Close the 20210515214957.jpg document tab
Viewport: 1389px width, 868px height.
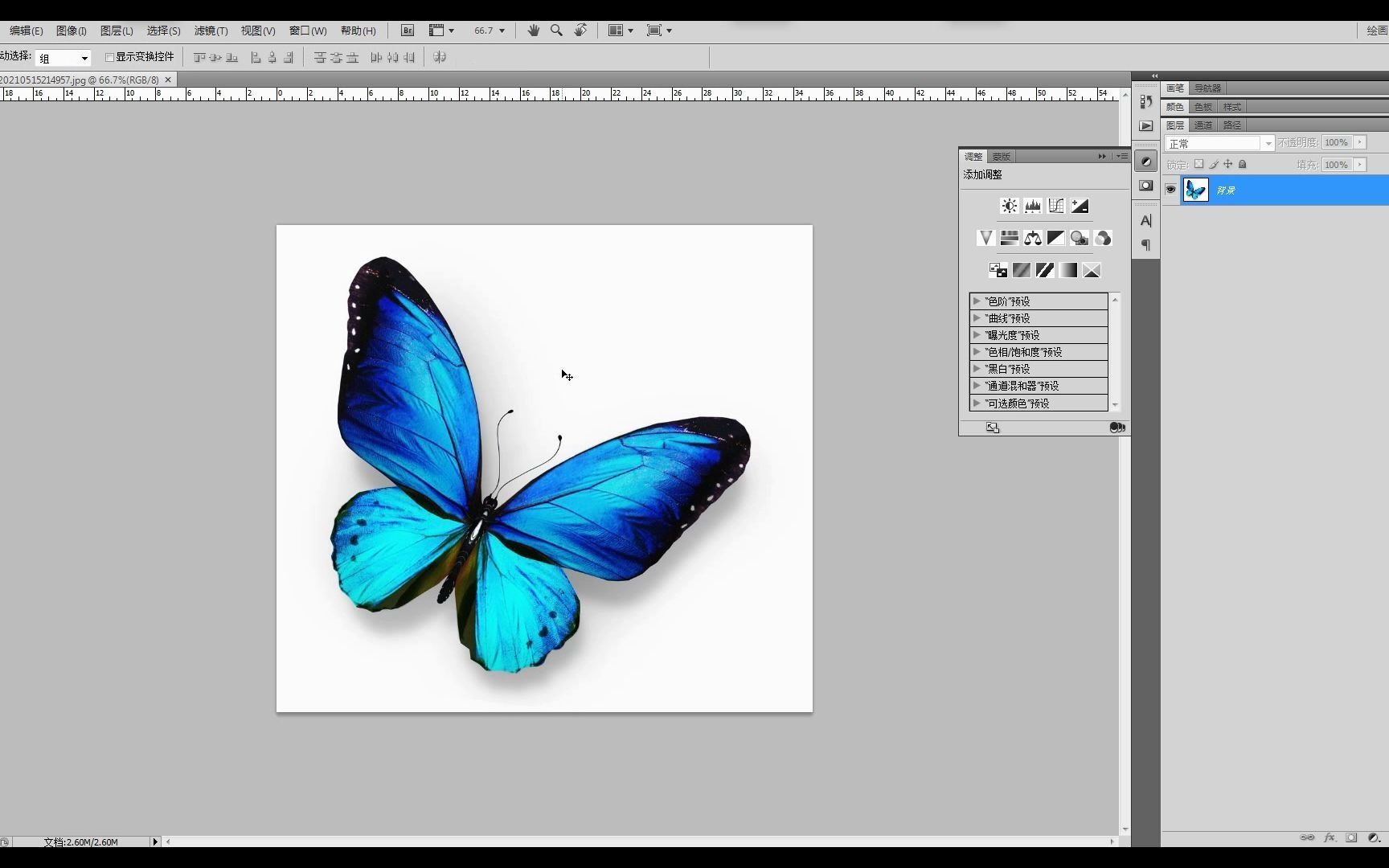[x=168, y=80]
